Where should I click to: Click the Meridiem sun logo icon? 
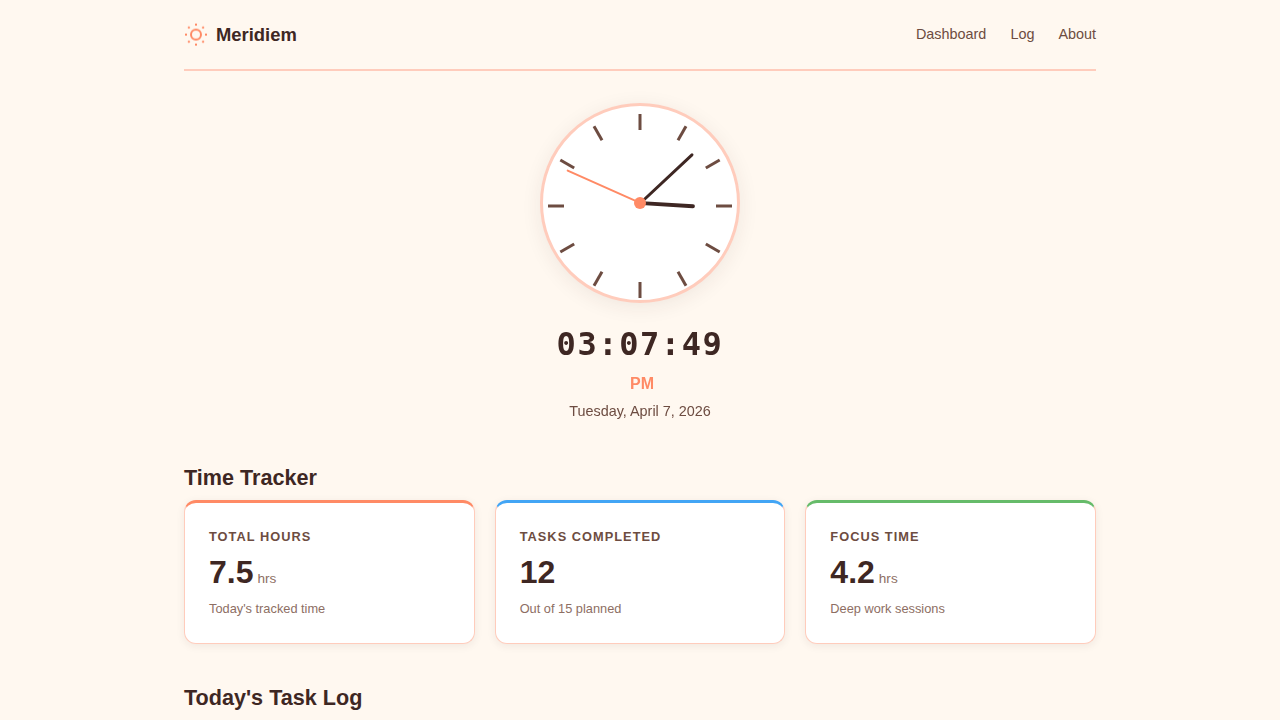pyautogui.click(x=196, y=35)
